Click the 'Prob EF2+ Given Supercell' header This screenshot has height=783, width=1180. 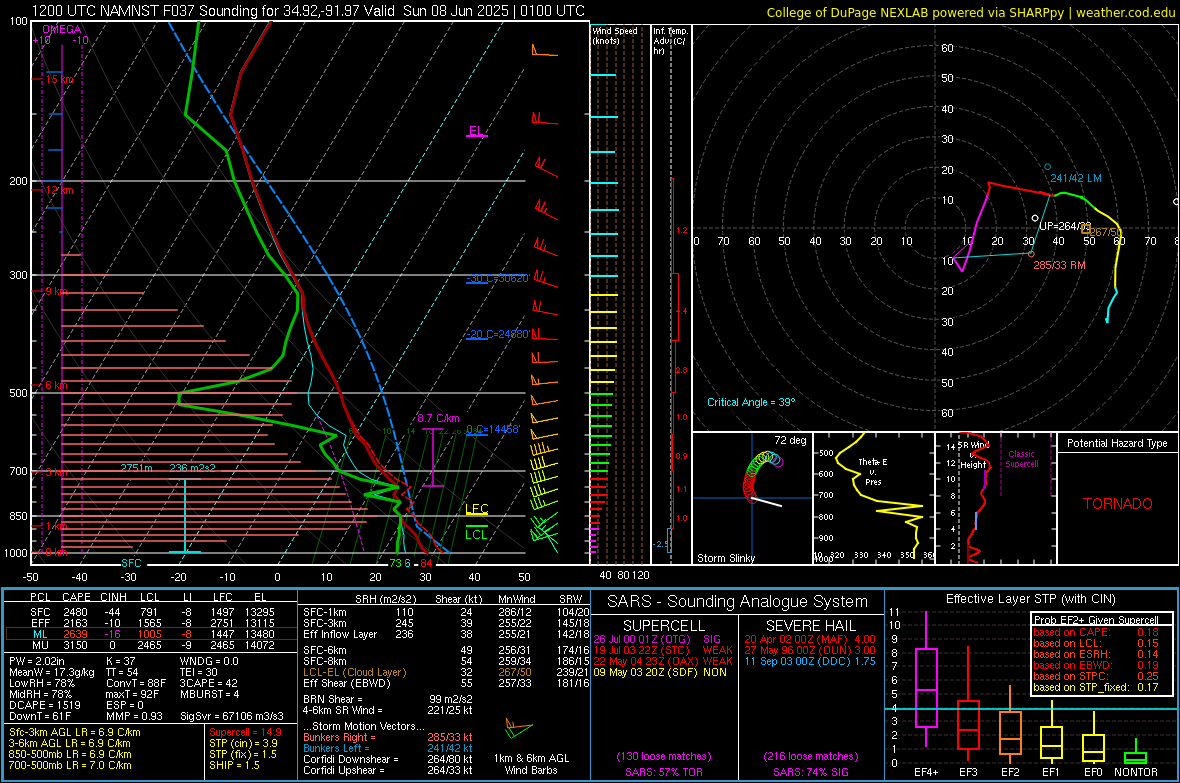point(1096,620)
